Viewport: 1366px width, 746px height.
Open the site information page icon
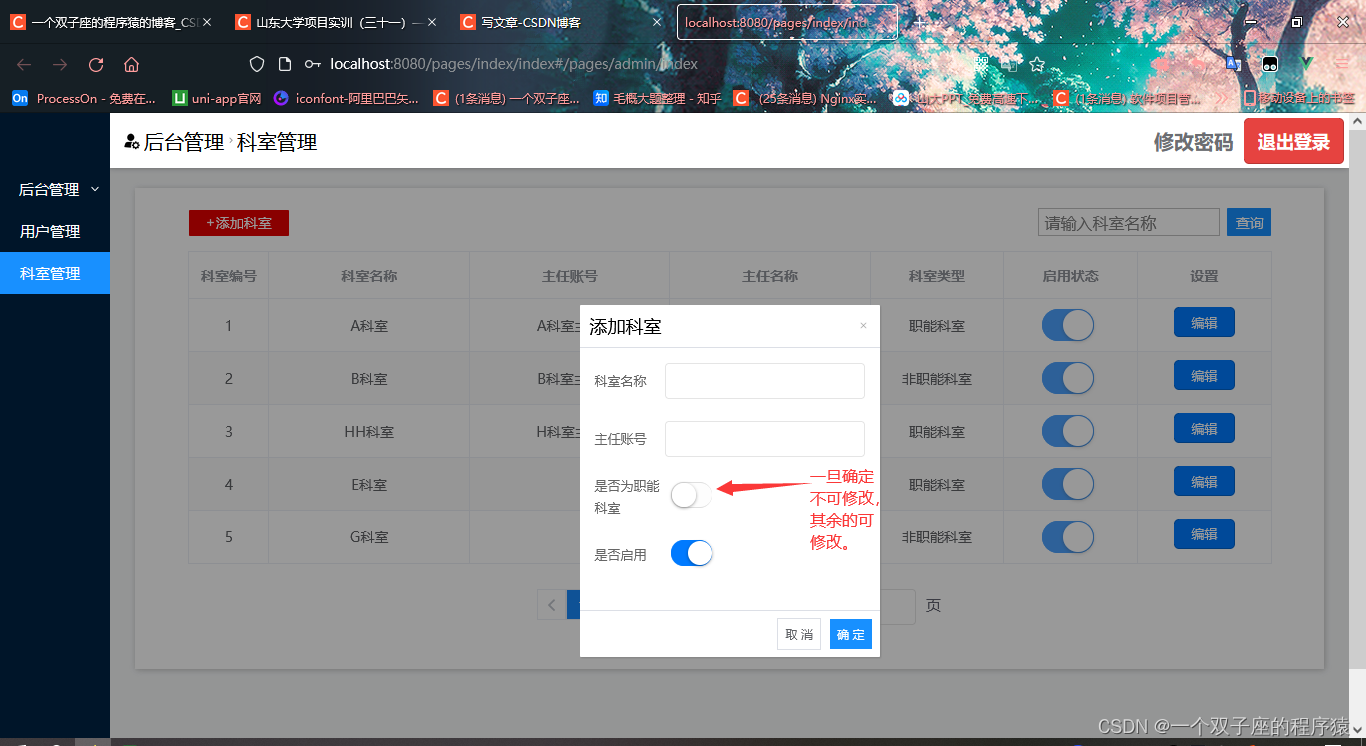point(285,64)
